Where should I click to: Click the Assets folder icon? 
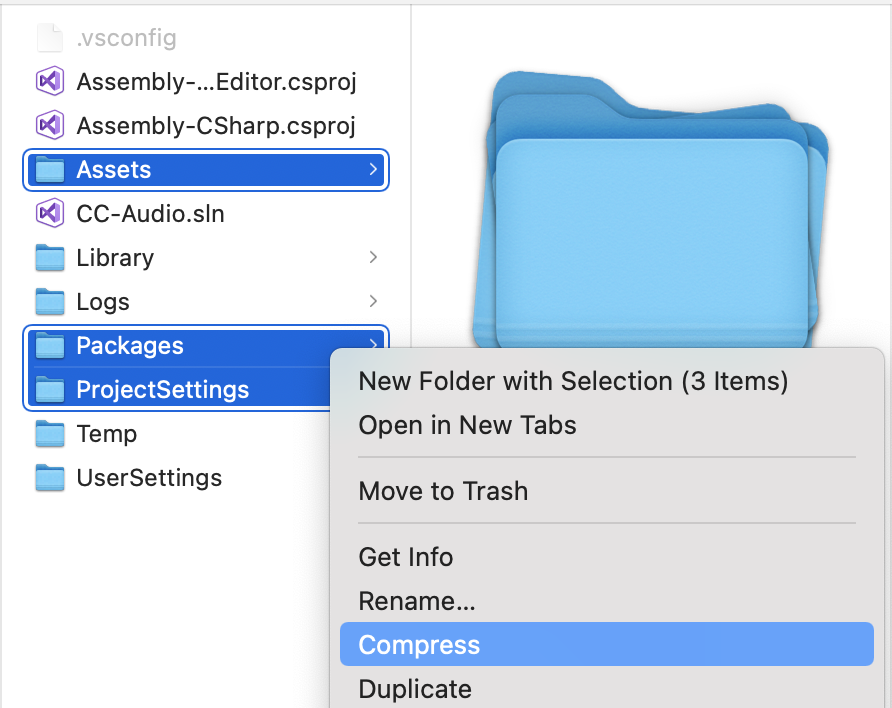50,169
